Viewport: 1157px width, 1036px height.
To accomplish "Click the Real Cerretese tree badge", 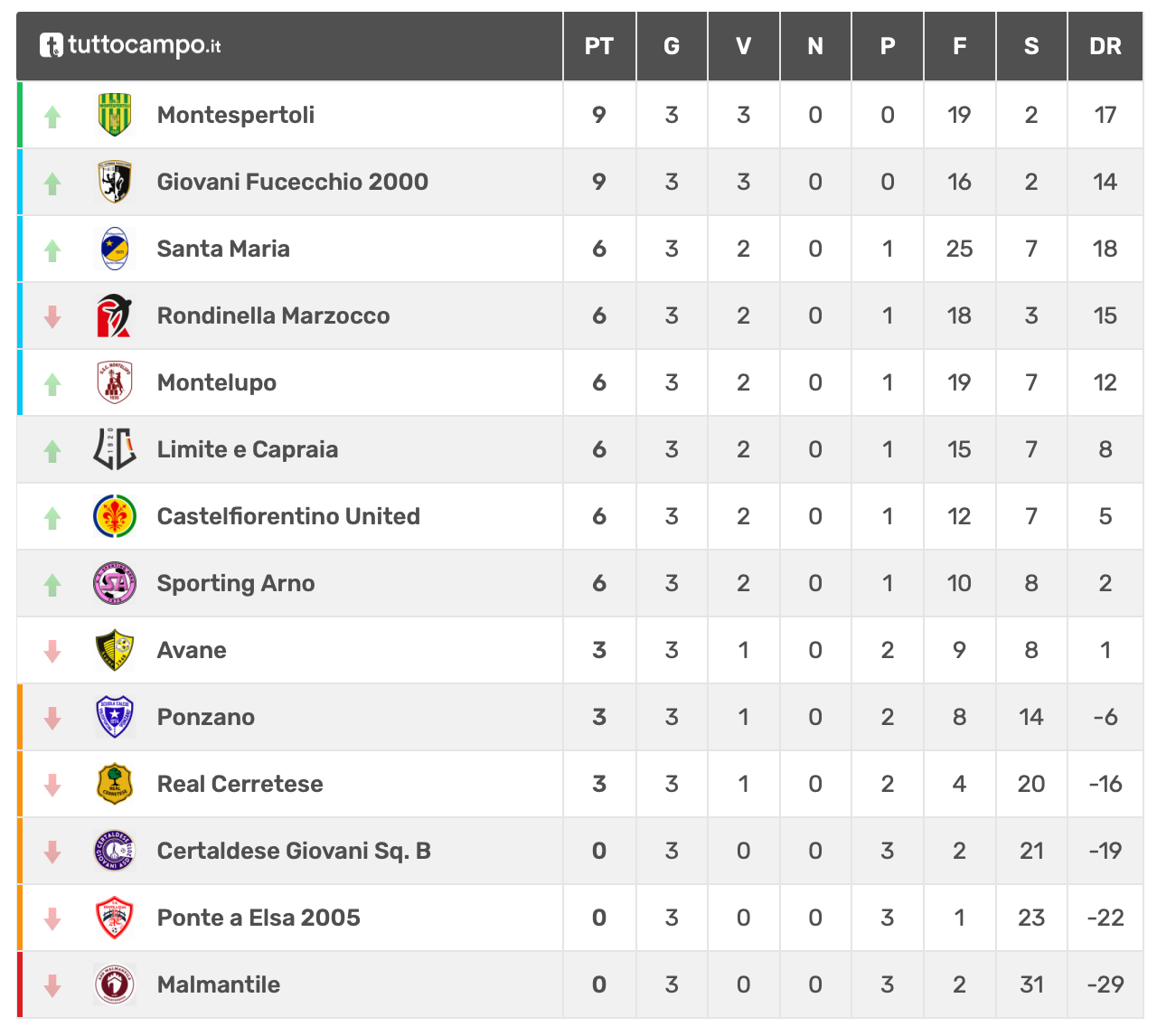I will pyautogui.click(x=115, y=784).
